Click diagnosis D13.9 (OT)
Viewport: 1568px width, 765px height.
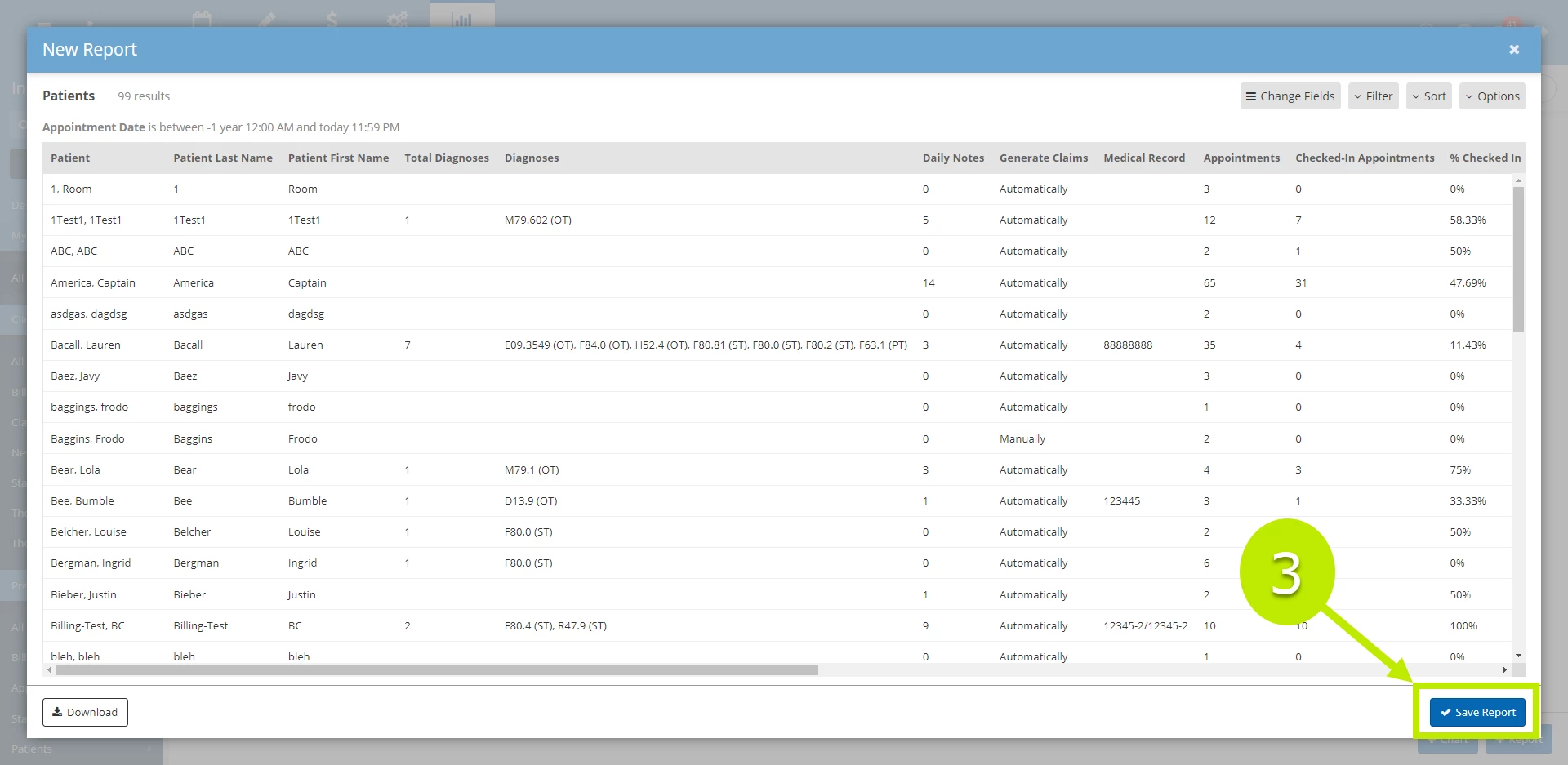[531, 501]
